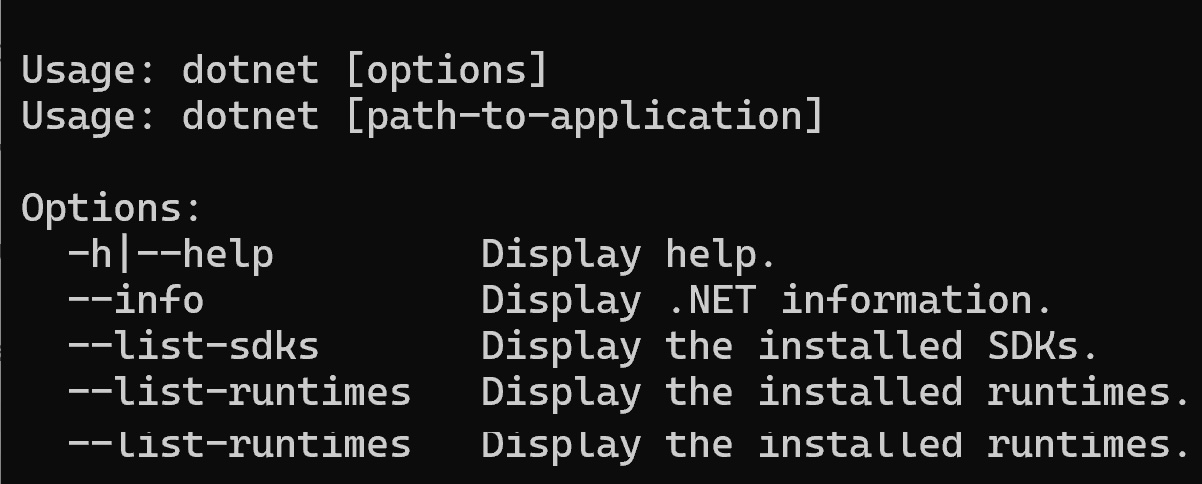This screenshot has height=484, width=1202.
Task: Click "installed" in the SDKs description
Action: 860,347
